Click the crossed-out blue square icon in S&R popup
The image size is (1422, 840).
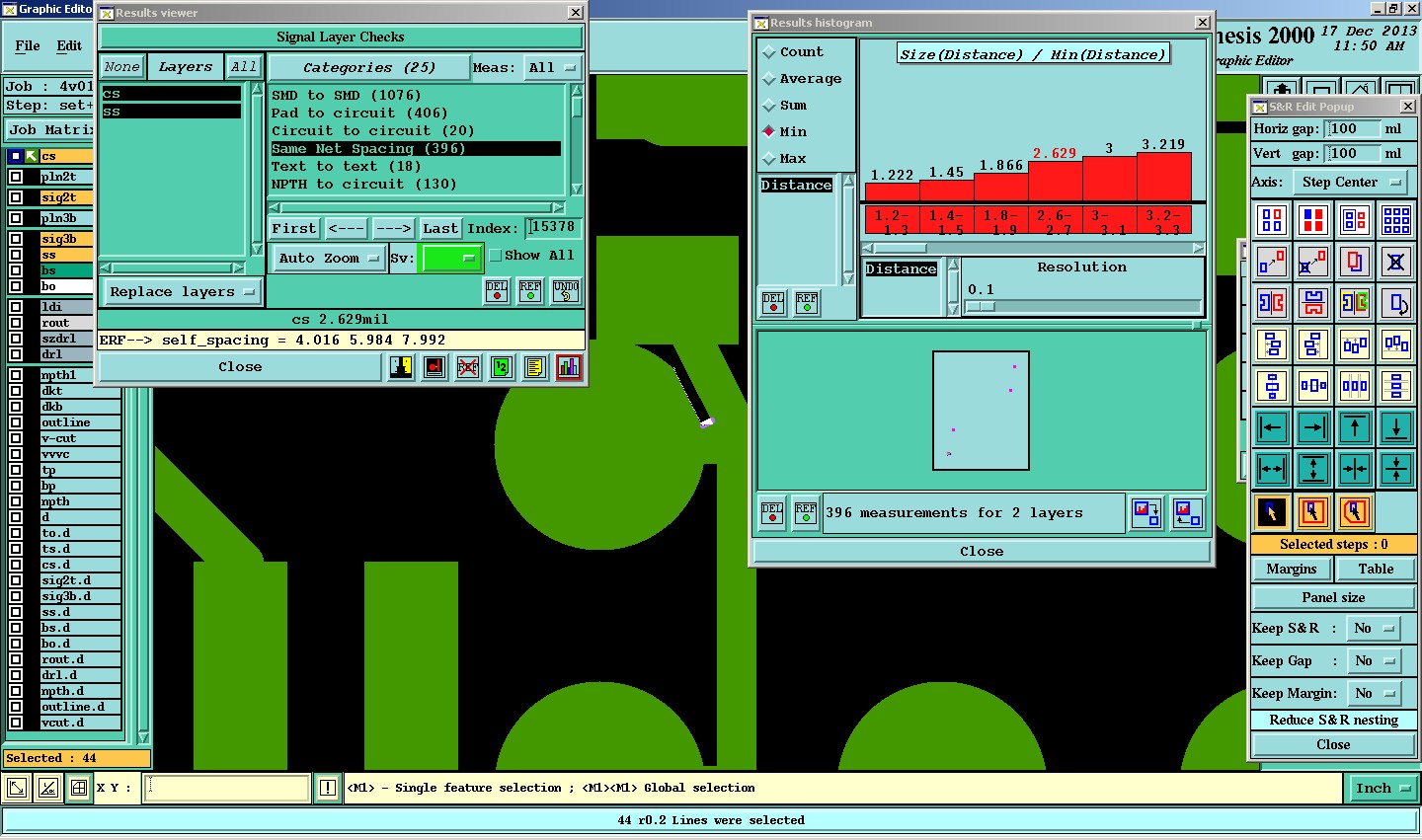1396,262
